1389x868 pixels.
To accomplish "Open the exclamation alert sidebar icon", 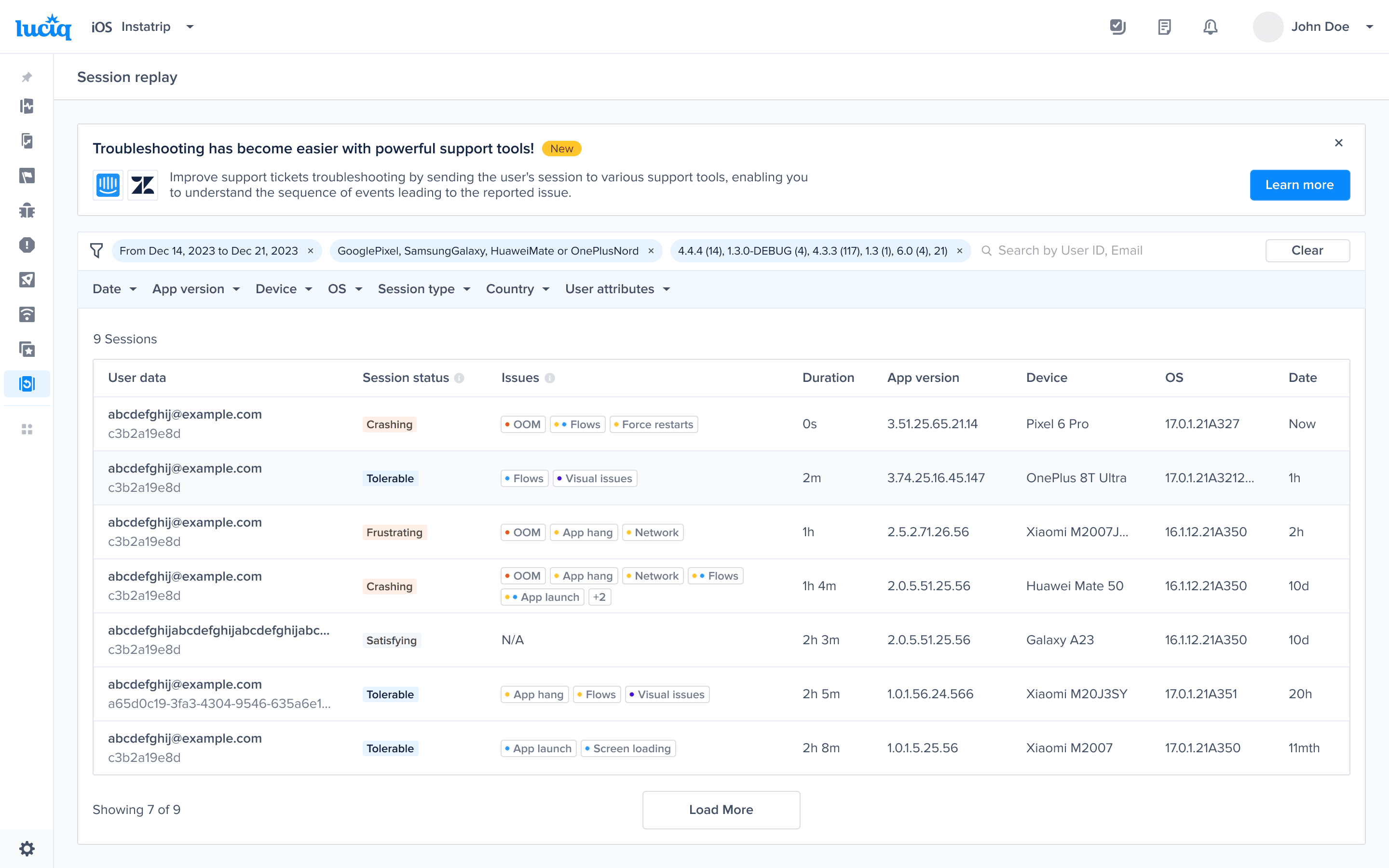I will pyautogui.click(x=27, y=245).
